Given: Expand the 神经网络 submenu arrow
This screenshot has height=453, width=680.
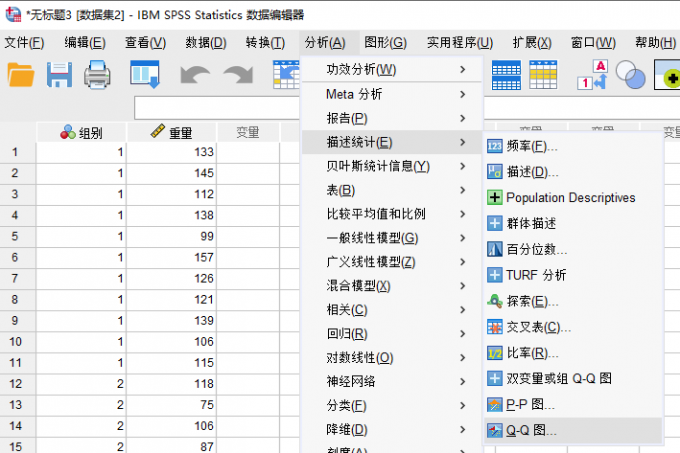Looking at the screenshot, I should pos(463,381).
